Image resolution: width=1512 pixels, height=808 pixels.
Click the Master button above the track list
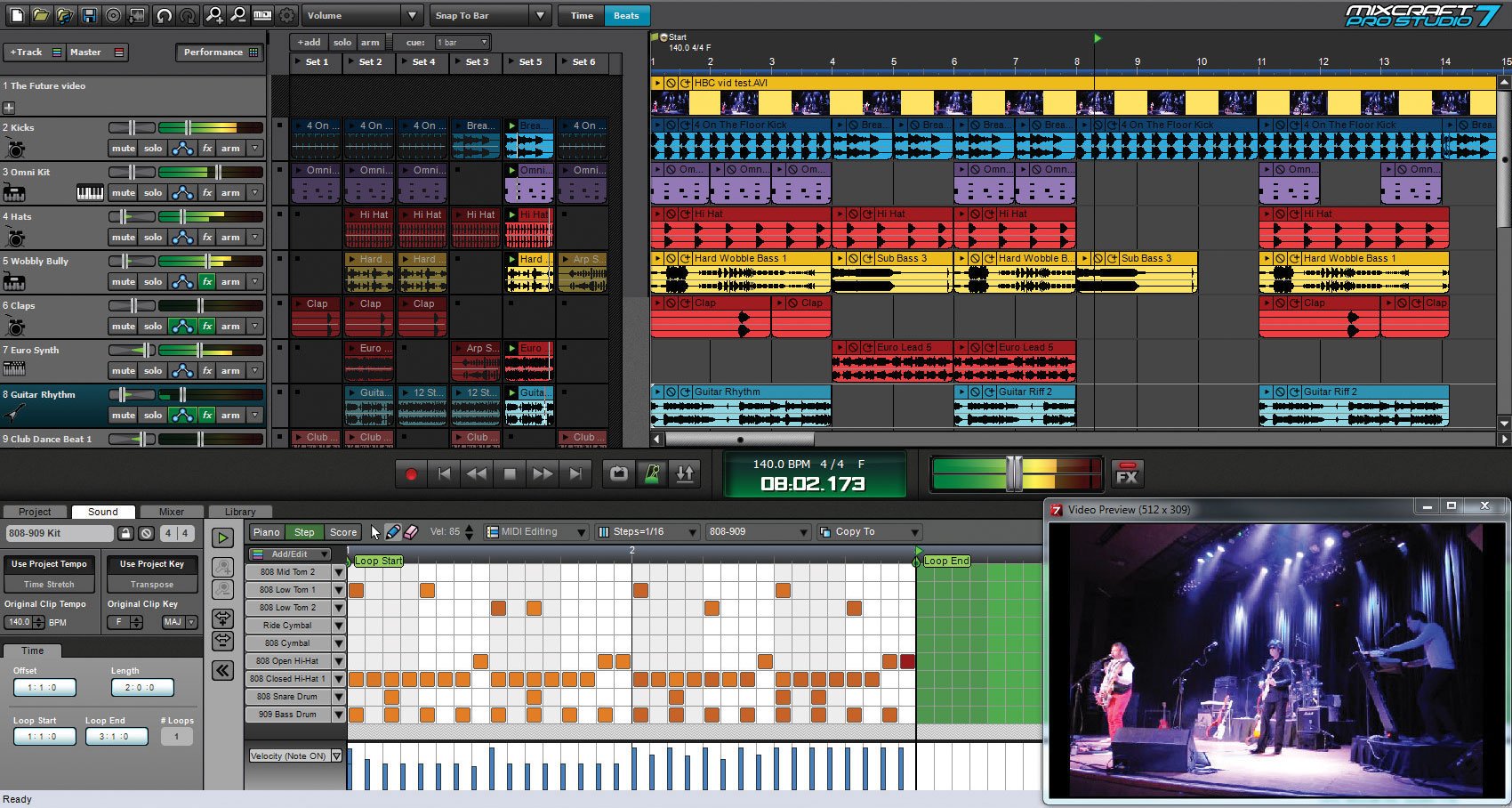point(86,52)
